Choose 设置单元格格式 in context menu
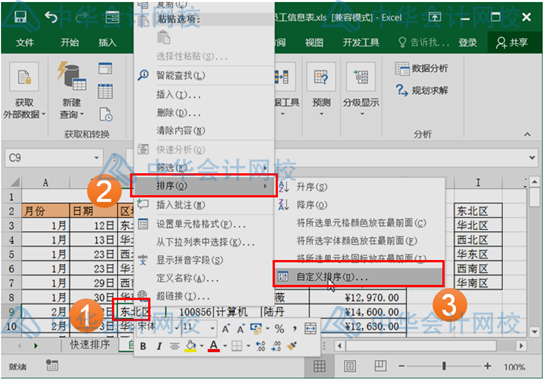Image resolution: width=543 pixels, height=380 pixels. pos(204,224)
